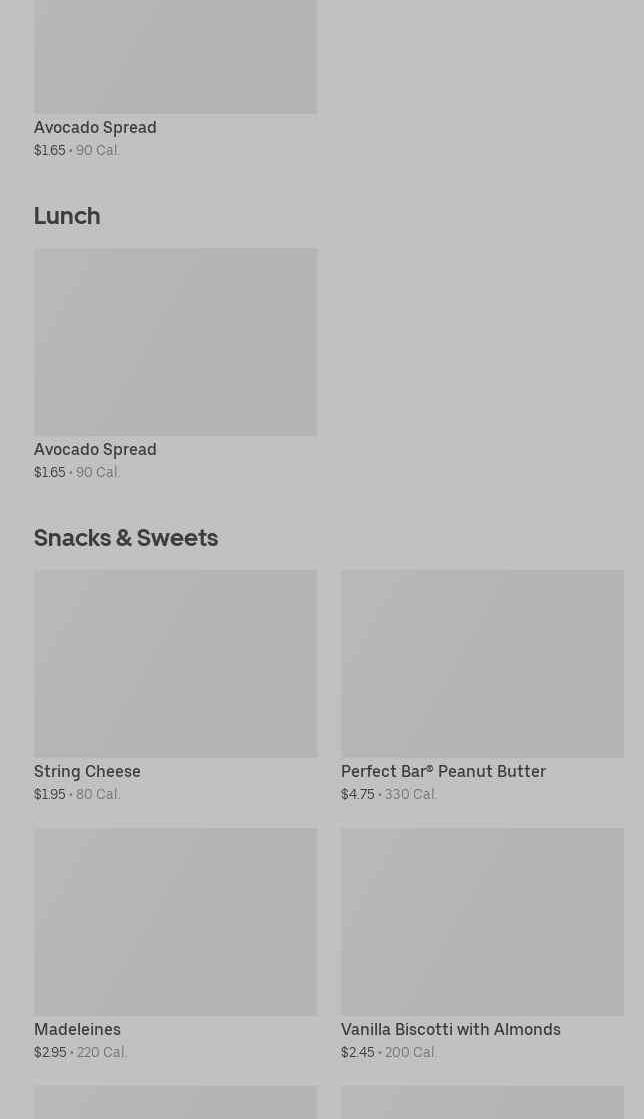644x1119 pixels.
Task: Click the Lunch section heading
Action: point(67,216)
